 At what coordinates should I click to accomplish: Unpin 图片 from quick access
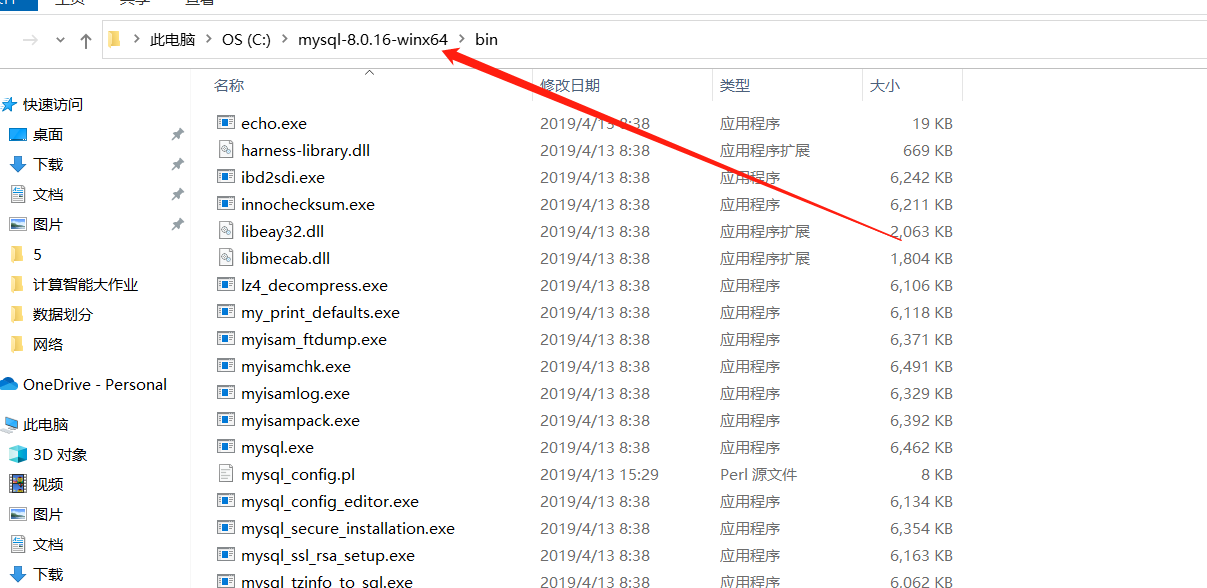[178, 224]
